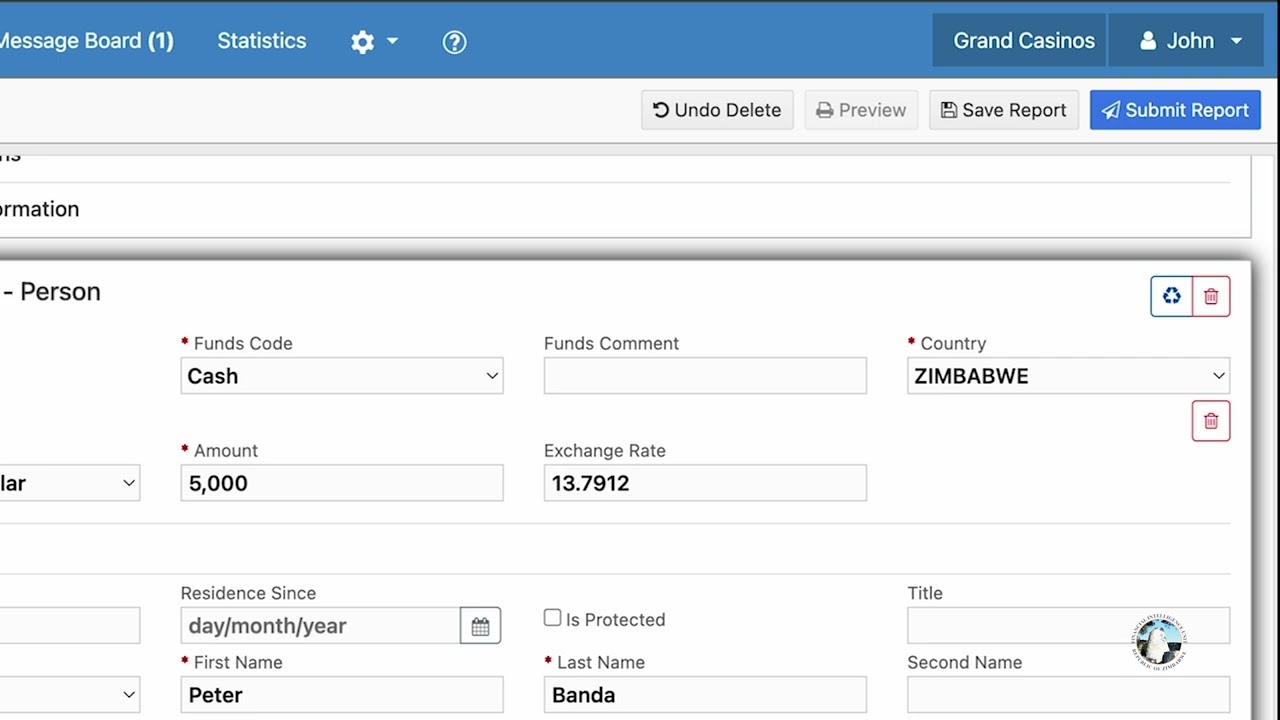Submit the report

click(1175, 110)
